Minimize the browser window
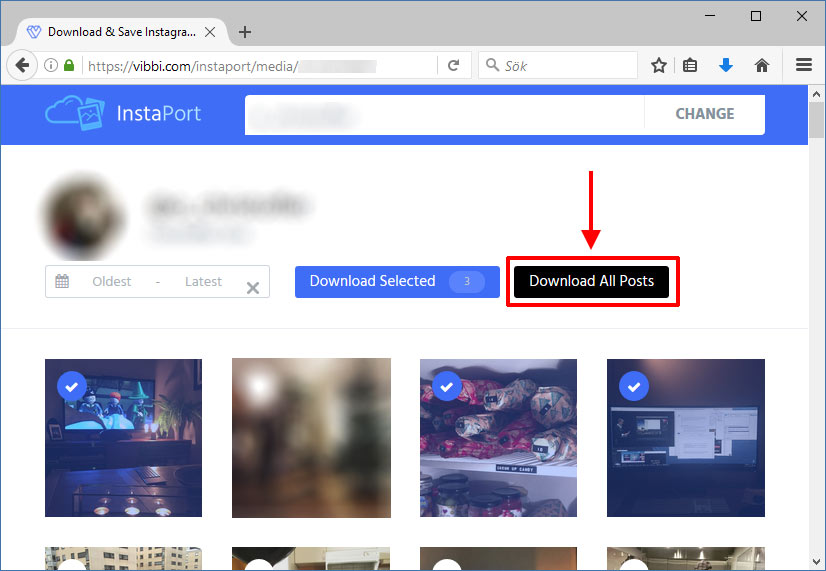The image size is (826, 571). [710, 16]
